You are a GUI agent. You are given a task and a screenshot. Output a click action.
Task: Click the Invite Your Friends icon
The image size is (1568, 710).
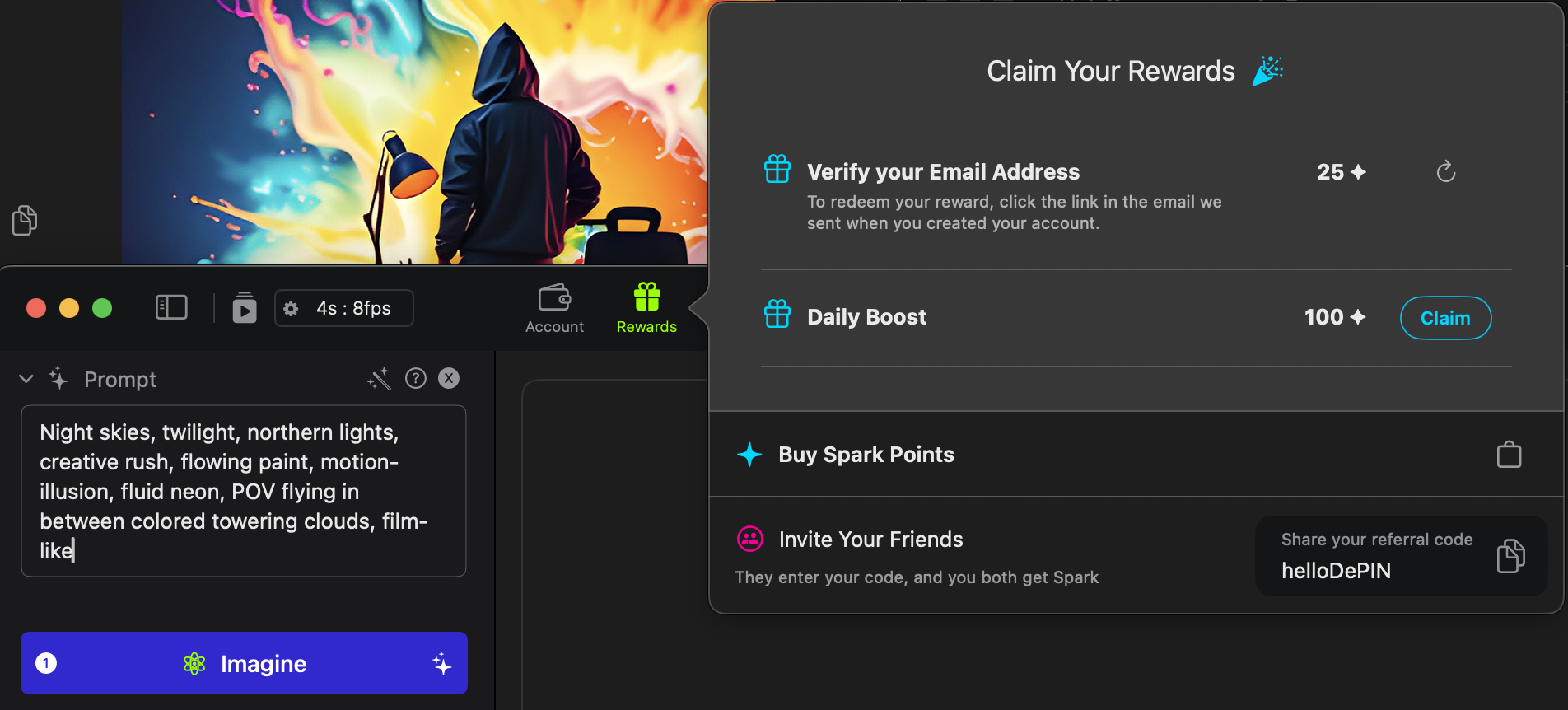coord(749,540)
